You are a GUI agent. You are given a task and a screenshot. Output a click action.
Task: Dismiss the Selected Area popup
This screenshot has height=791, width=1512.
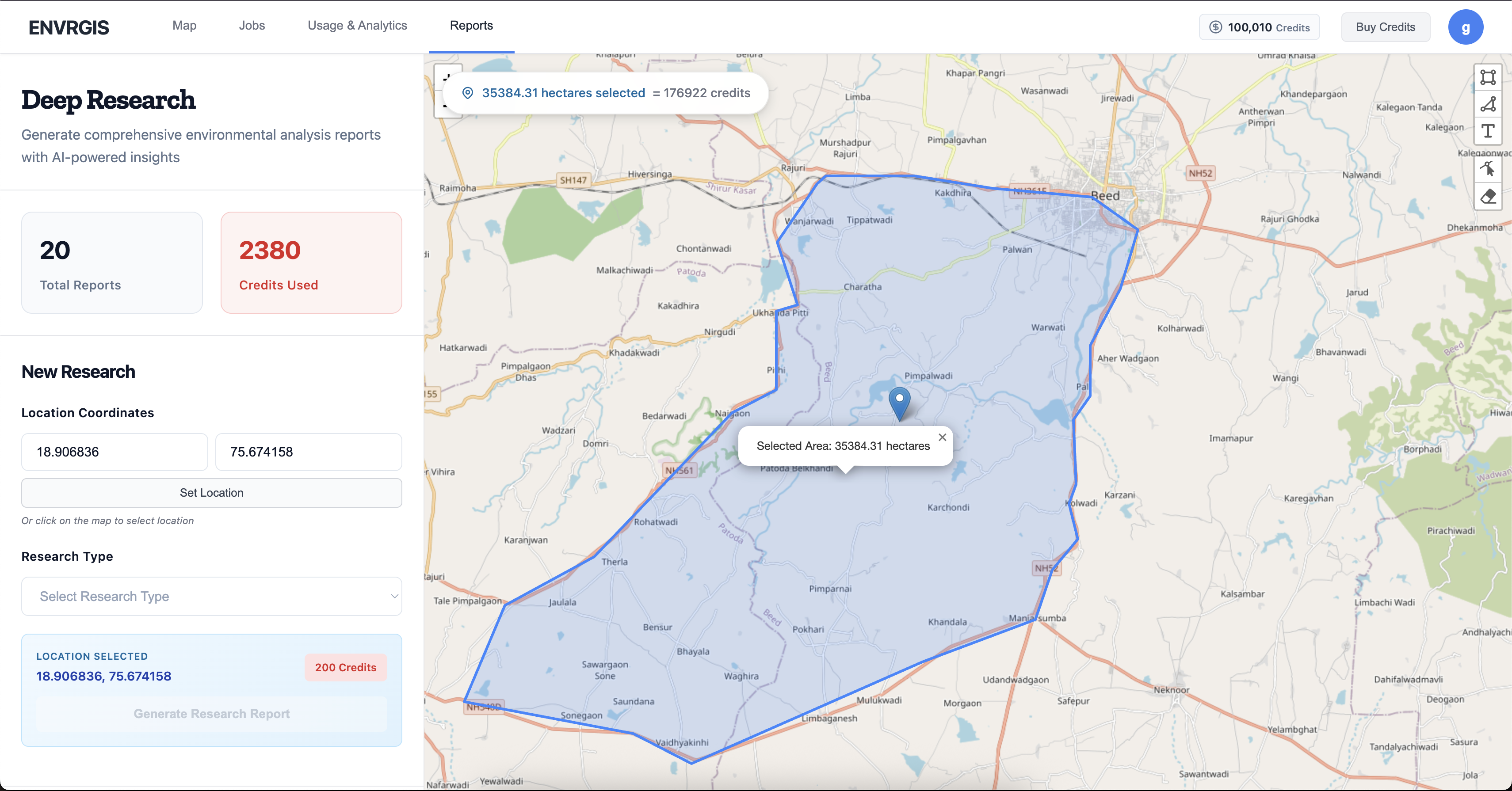click(x=942, y=437)
